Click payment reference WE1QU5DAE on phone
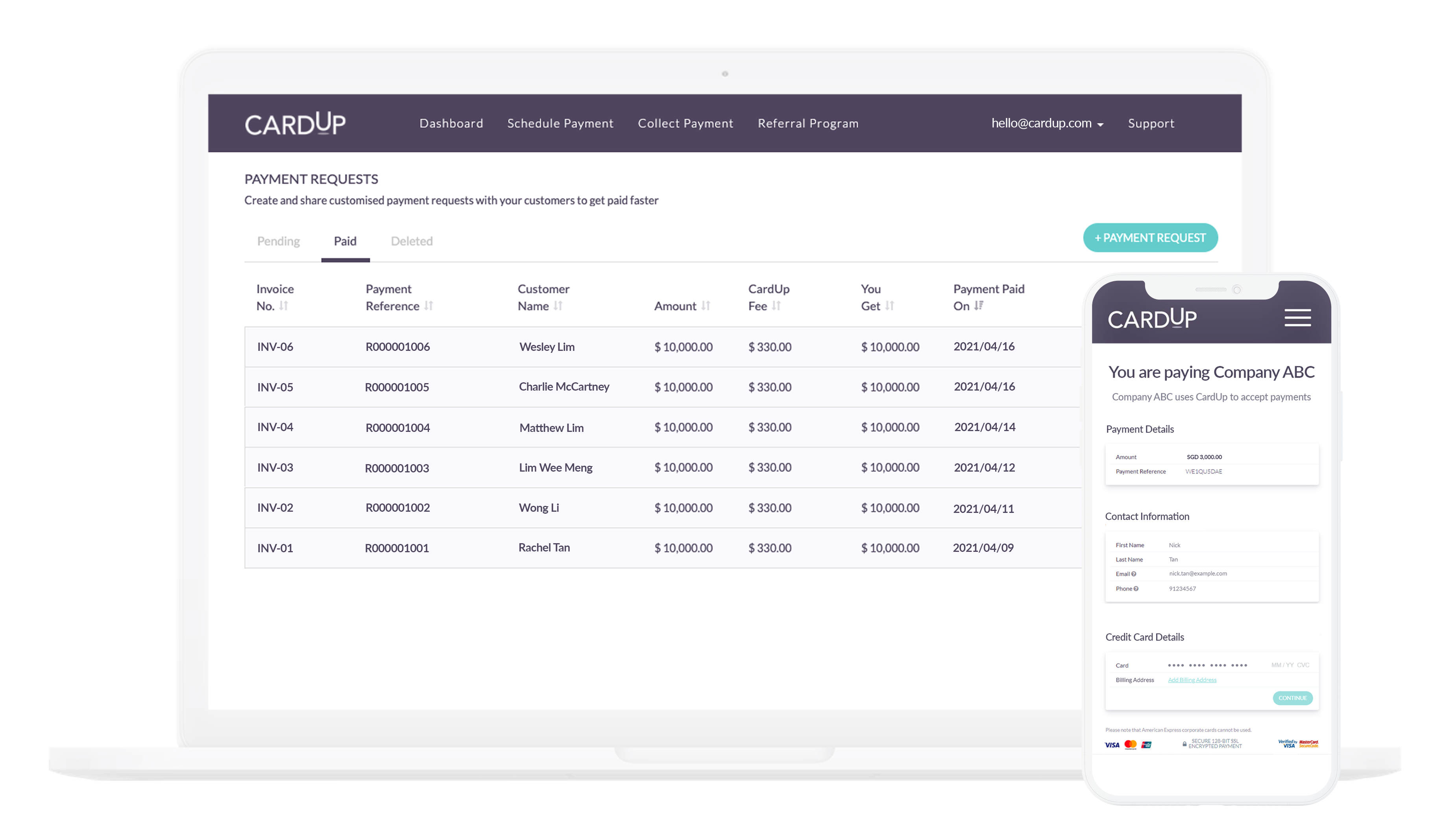 tap(1203, 472)
